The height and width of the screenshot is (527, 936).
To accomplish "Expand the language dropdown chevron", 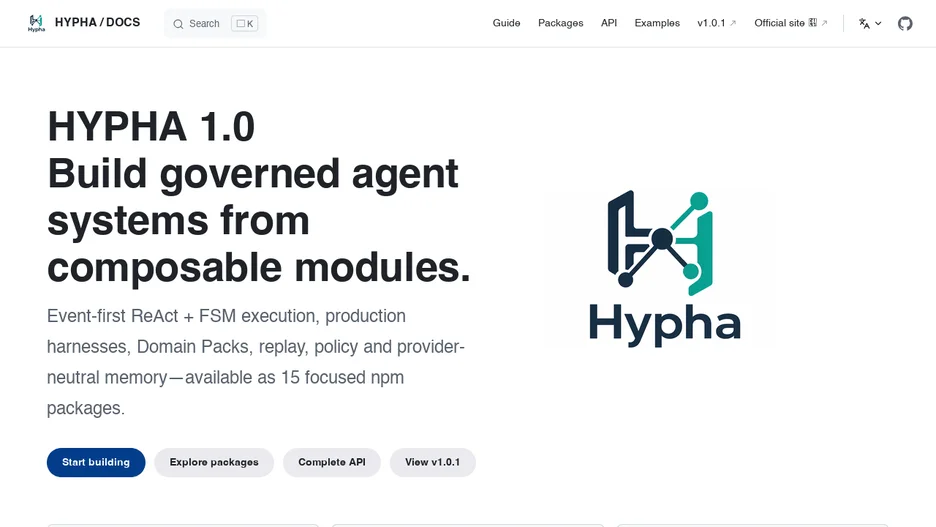I will coord(878,23).
